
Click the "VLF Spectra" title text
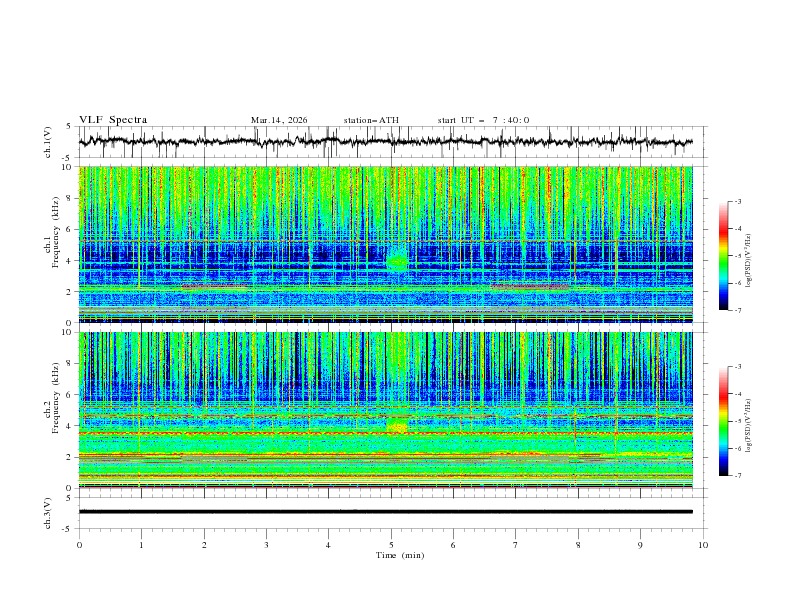click(x=113, y=120)
